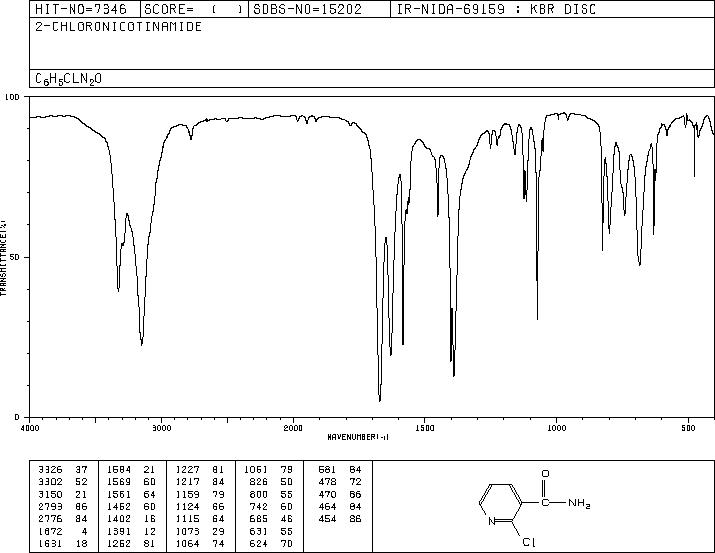715x553 pixels.
Task: Click the 631 wavenumber value
Action: pyautogui.click(x=259, y=532)
